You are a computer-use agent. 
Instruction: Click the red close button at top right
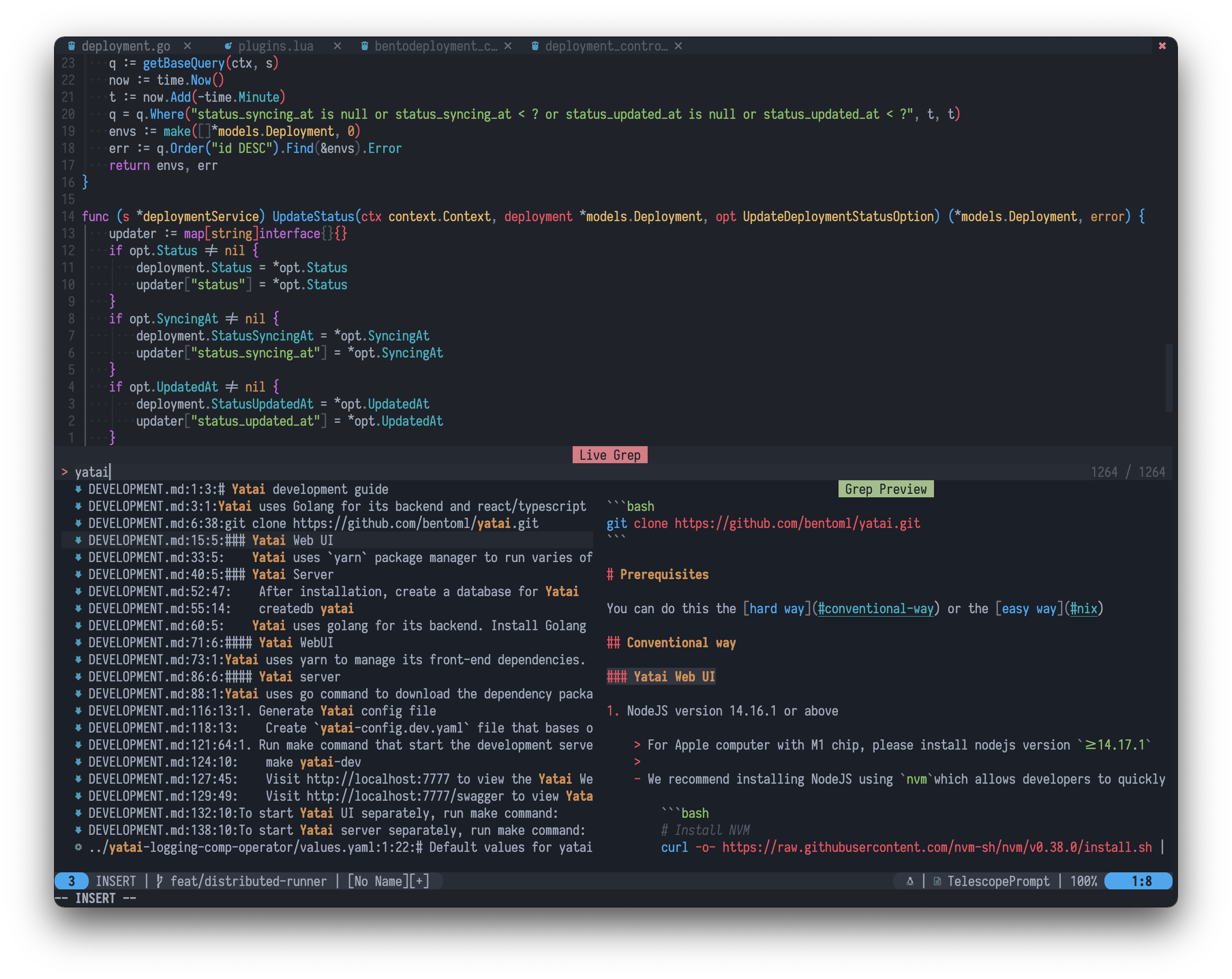click(x=1162, y=46)
